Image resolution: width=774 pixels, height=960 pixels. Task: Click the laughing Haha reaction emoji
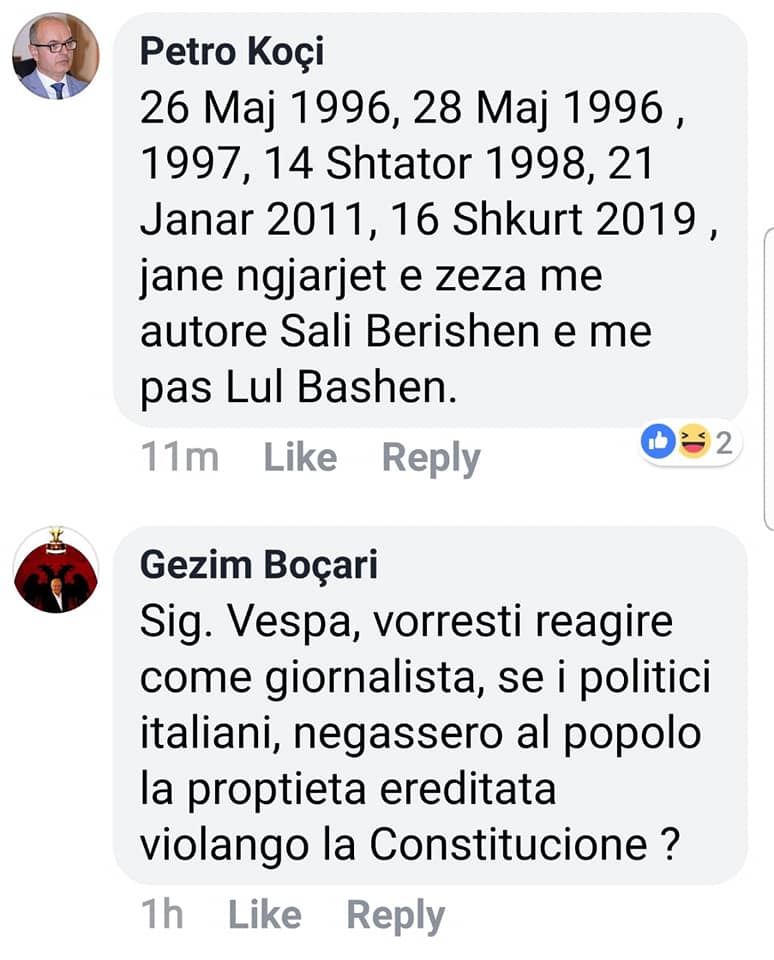[x=692, y=441]
